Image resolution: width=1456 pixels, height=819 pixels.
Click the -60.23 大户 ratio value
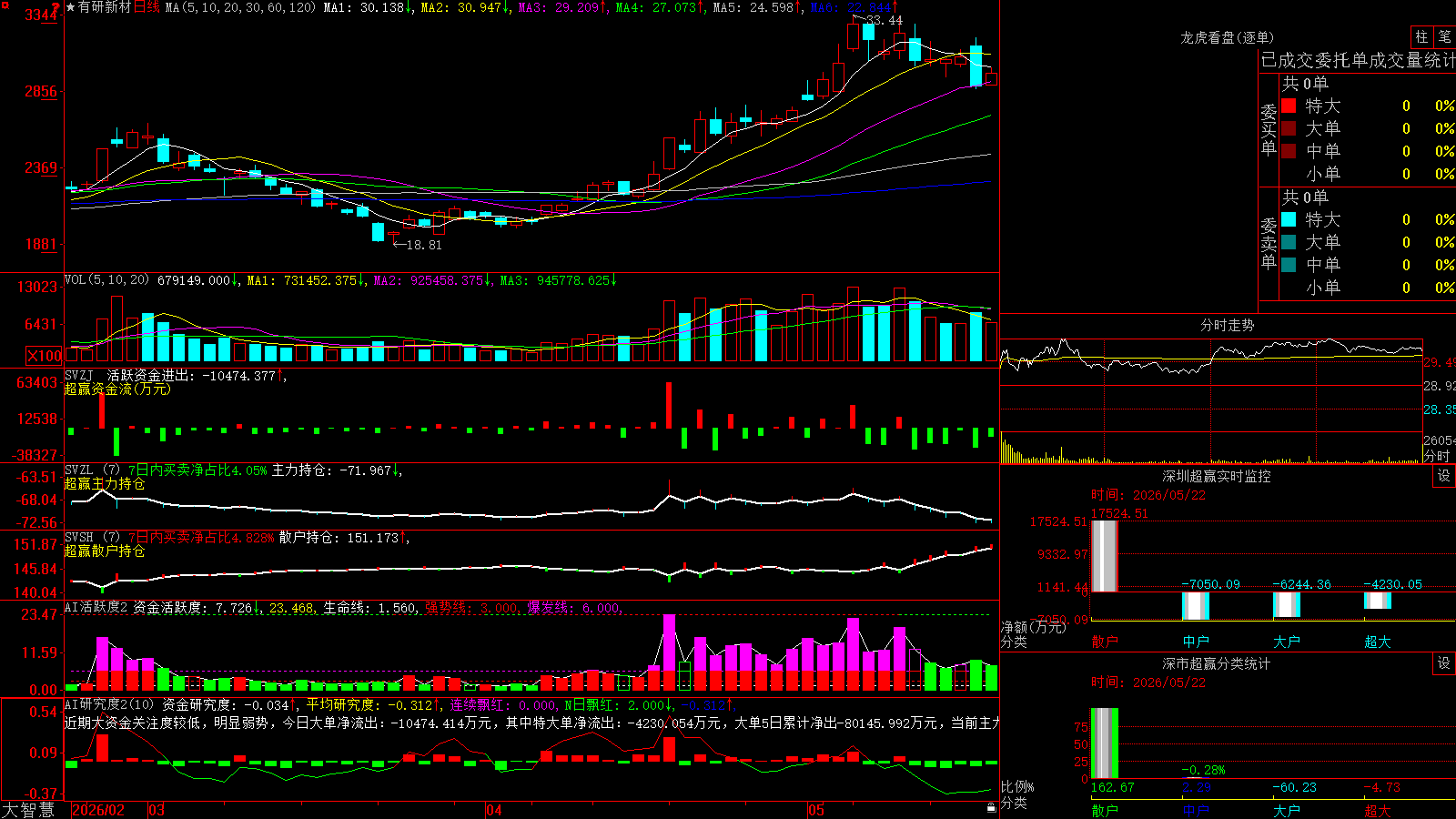click(1295, 787)
